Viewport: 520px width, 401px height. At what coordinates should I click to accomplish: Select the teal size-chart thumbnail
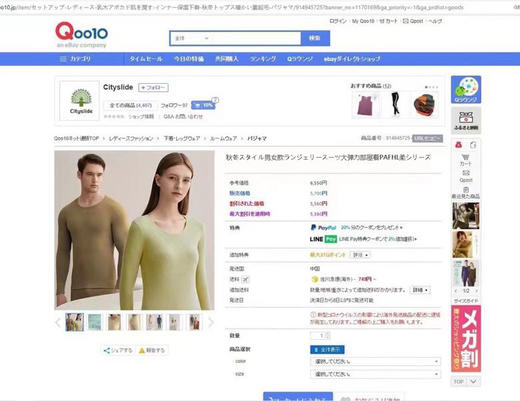(94, 322)
